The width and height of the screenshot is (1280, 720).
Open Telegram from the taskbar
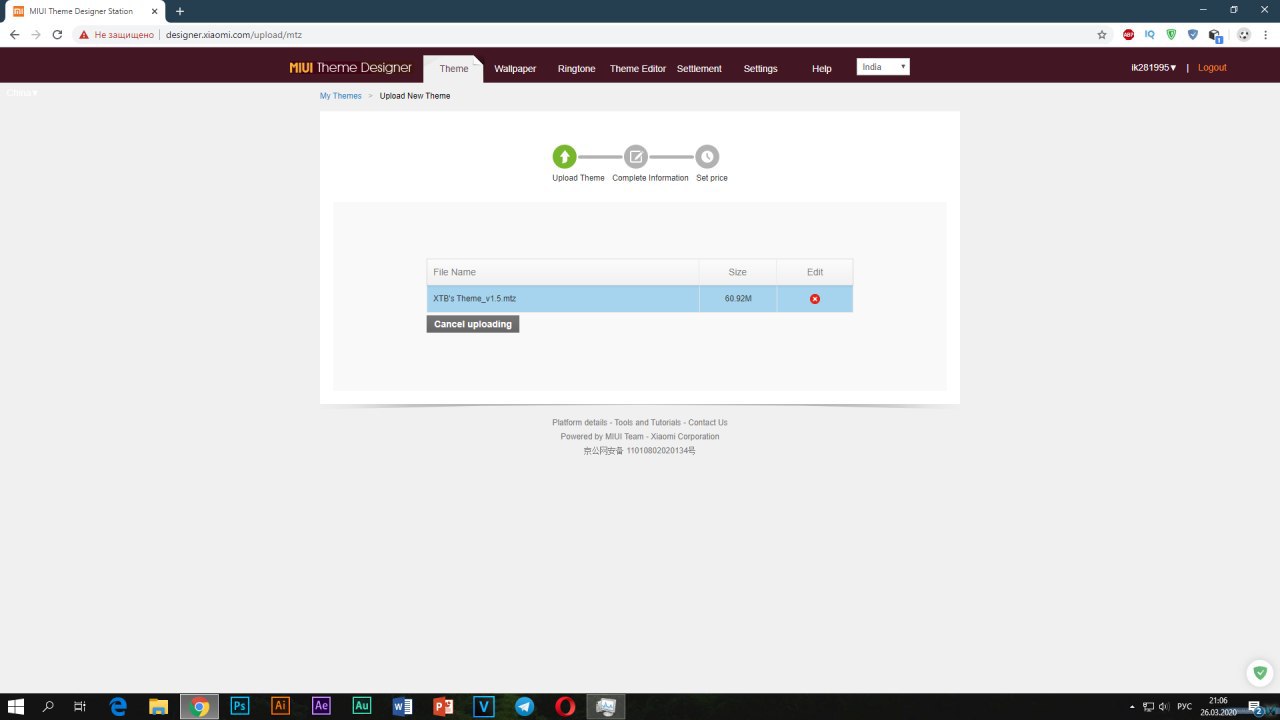click(x=524, y=706)
